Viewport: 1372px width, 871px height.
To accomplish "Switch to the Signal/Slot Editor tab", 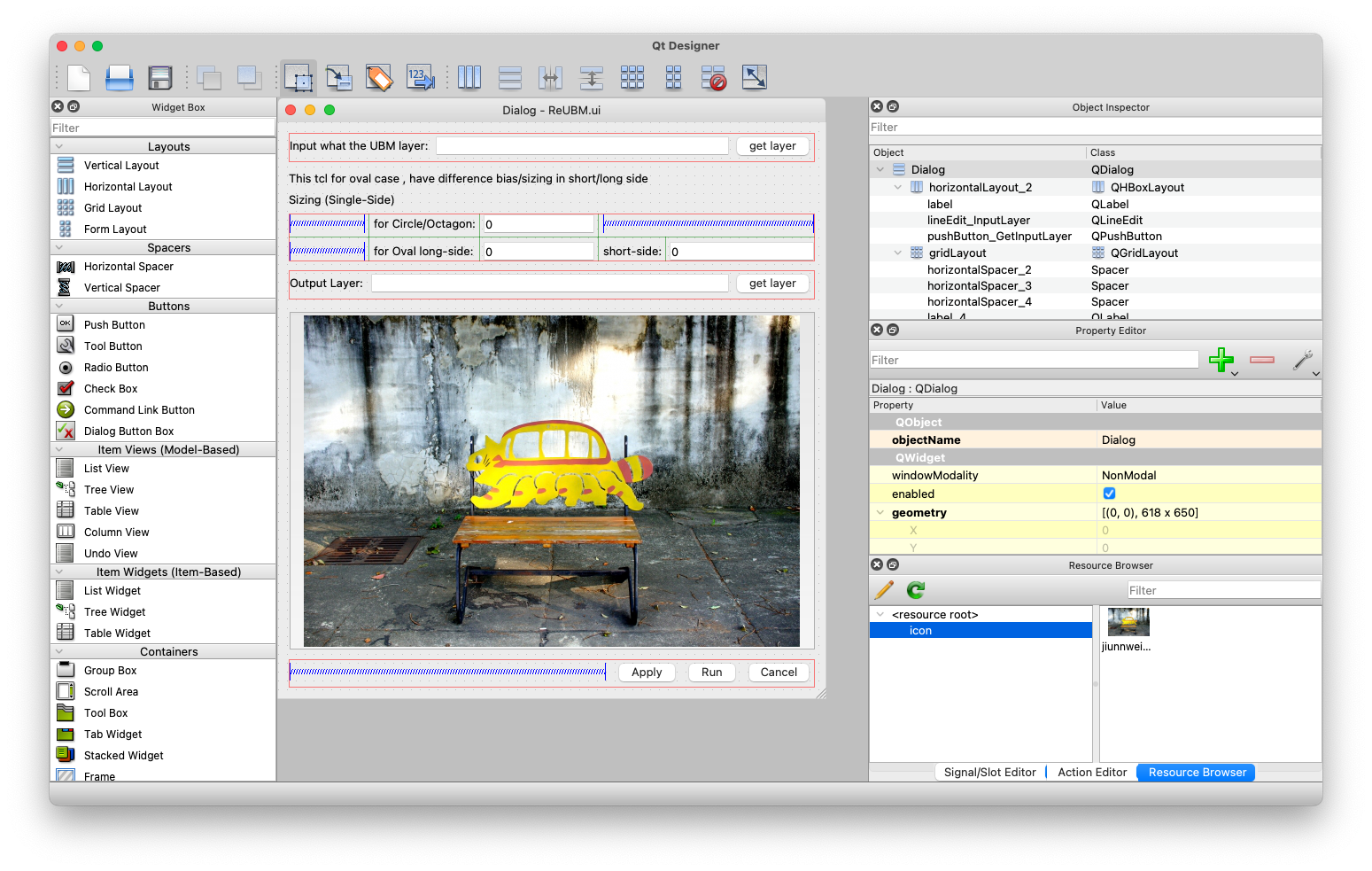I will (x=989, y=773).
